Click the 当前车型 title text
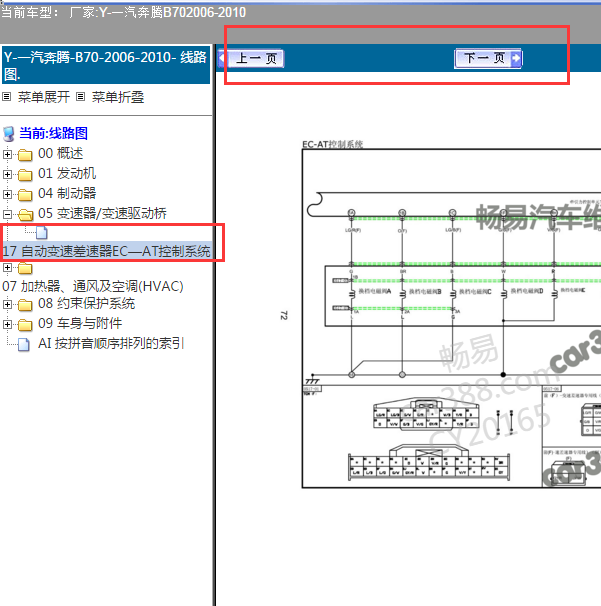This screenshot has height=606, width=601. point(123,12)
